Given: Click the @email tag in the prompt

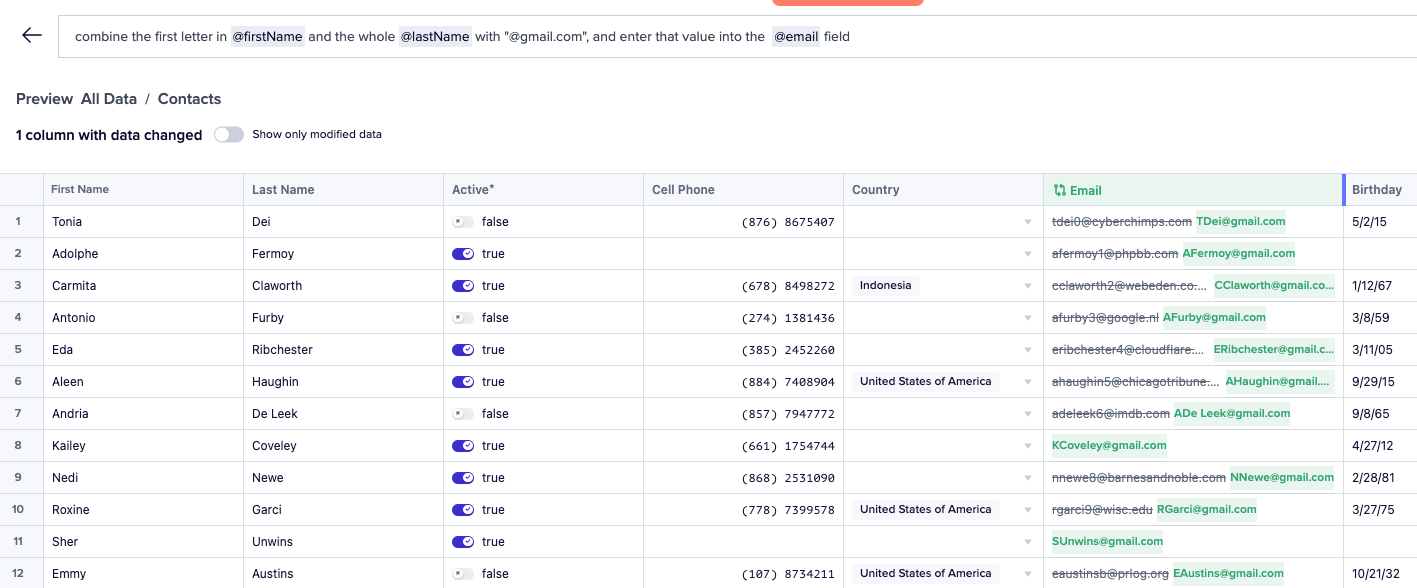Looking at the screenshot, I should 795,37.
